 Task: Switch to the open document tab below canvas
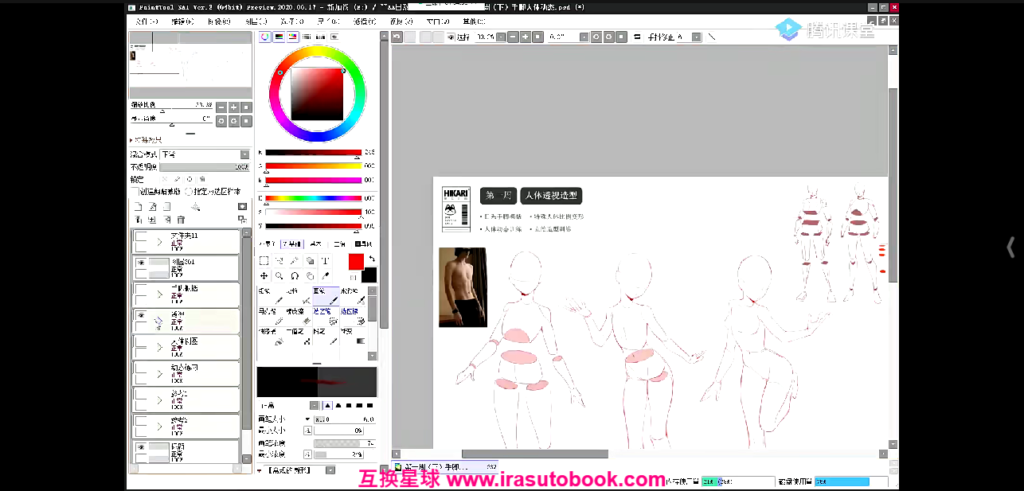pos(445,467)
